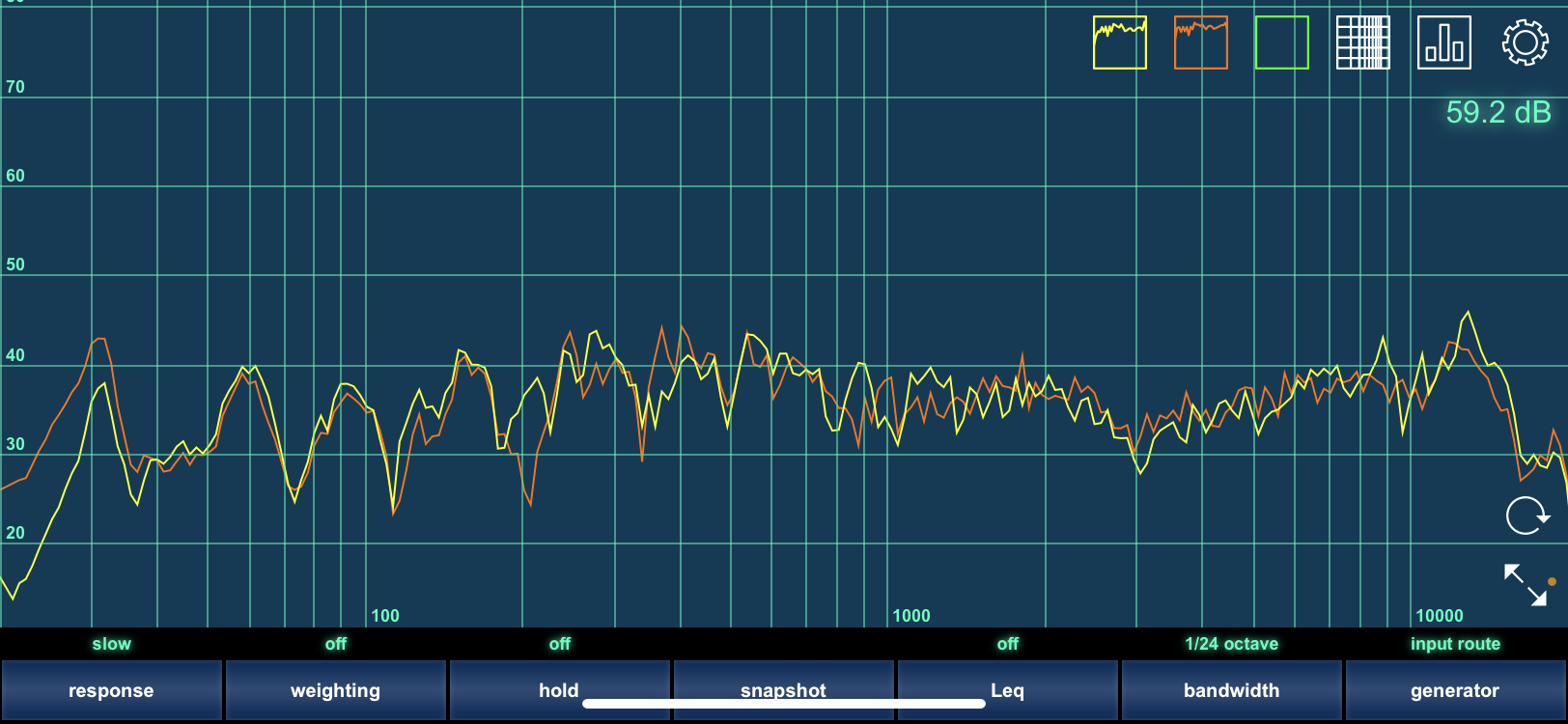Click the white home indicator bar
Image resolution: width=1568 pixels, height=724 pixels.
tap(783, 704)
